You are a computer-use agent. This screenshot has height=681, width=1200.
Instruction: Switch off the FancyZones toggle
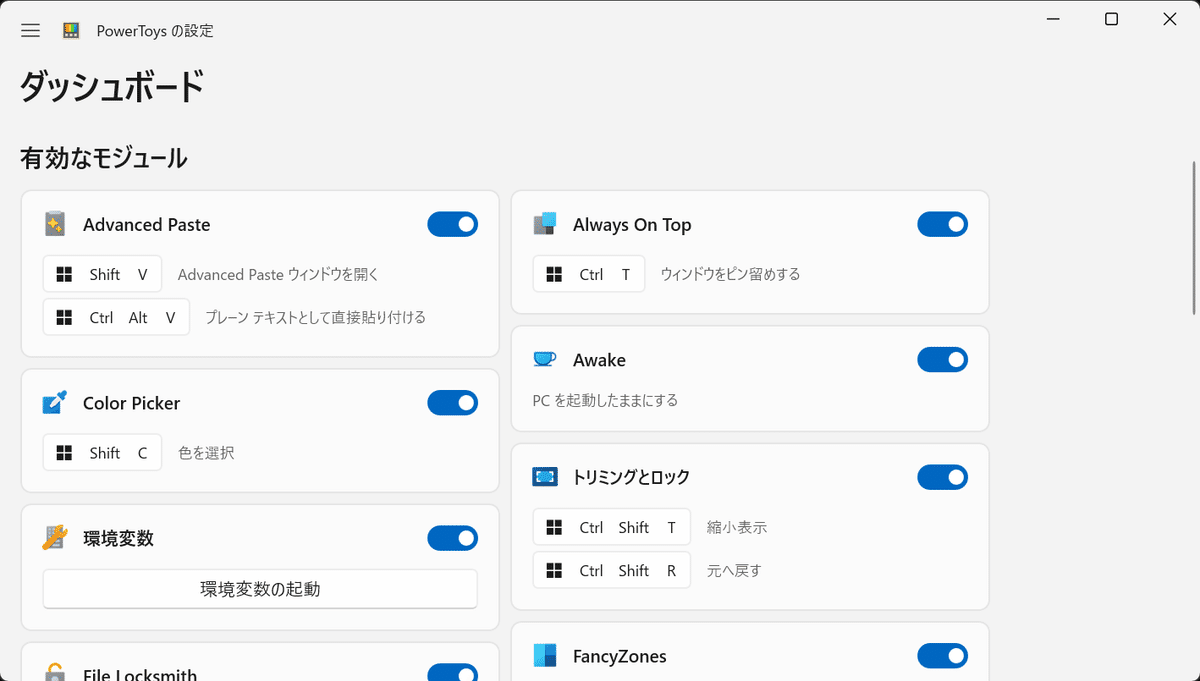[x=942, y=656]
